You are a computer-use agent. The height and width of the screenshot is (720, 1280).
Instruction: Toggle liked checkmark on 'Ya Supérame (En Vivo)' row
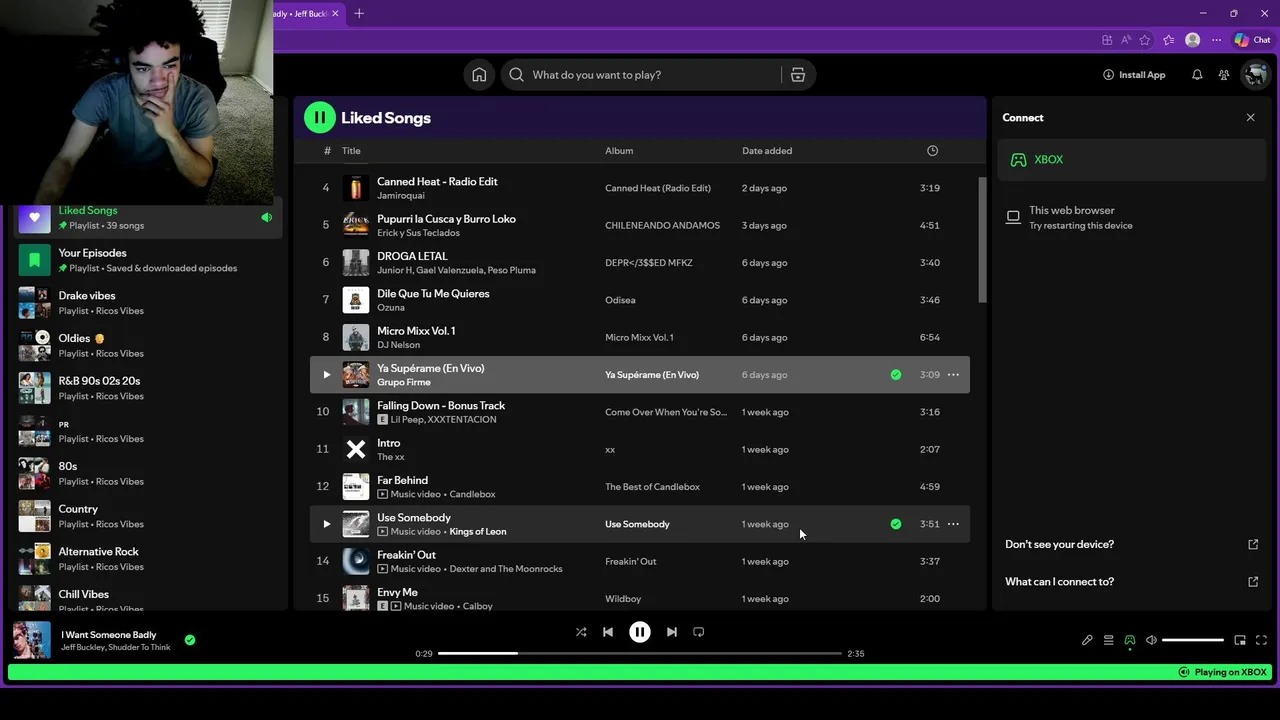(896, 375)
